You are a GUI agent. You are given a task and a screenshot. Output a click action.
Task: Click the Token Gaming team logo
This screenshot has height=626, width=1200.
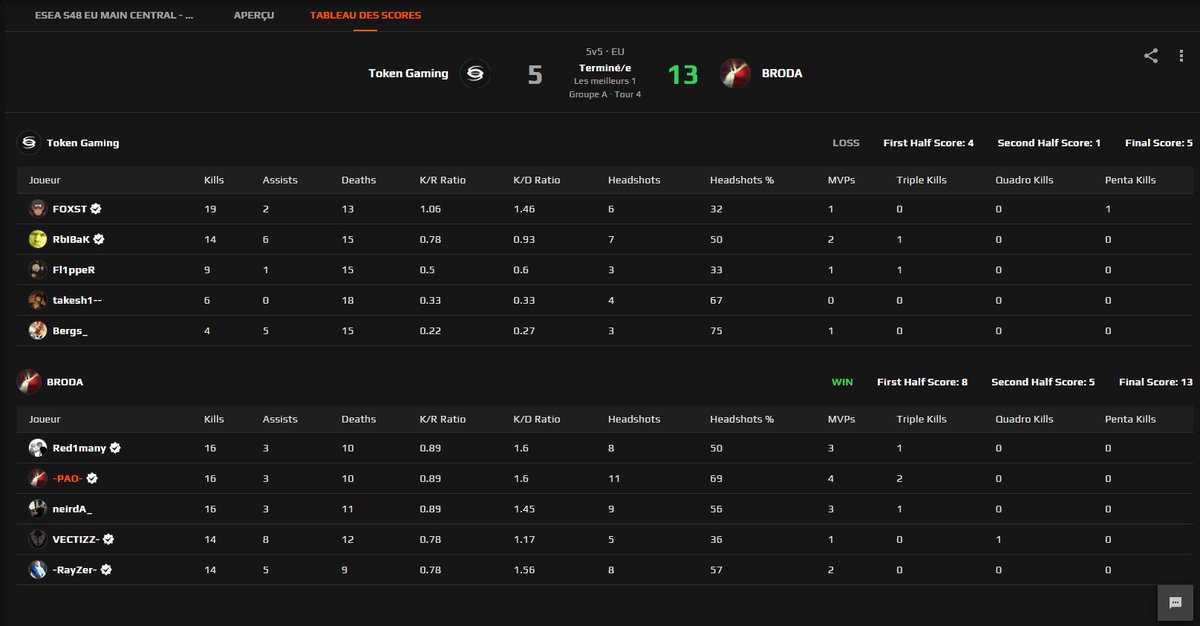[477, 73]
